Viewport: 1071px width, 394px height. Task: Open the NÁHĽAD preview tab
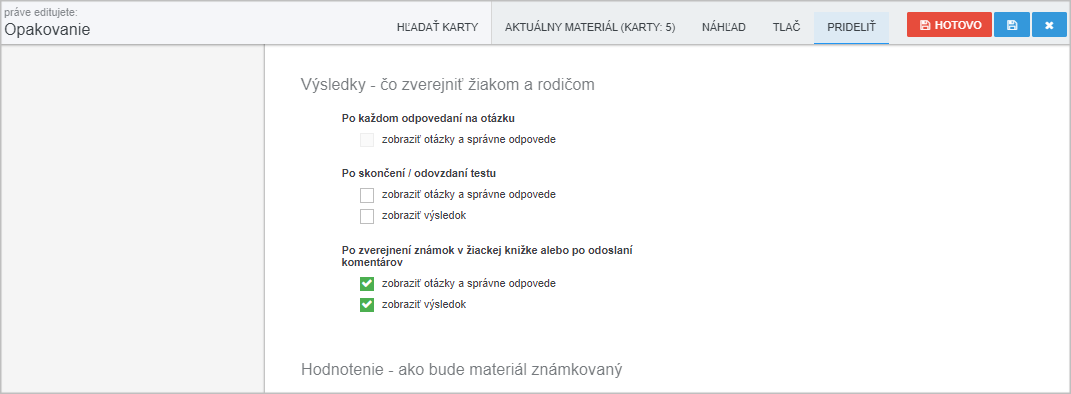point(723,27)
